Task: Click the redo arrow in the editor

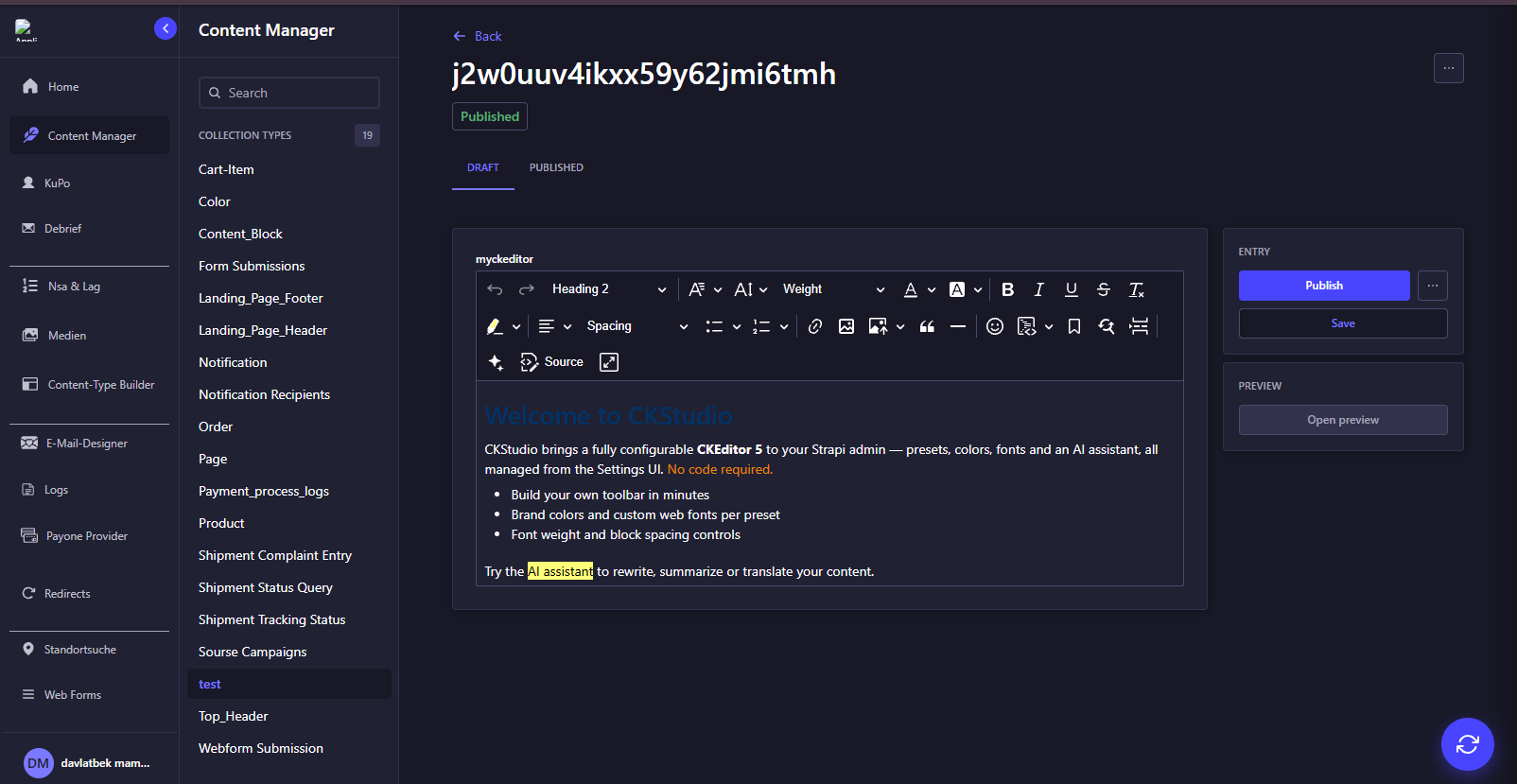Action: click(527, 289)
